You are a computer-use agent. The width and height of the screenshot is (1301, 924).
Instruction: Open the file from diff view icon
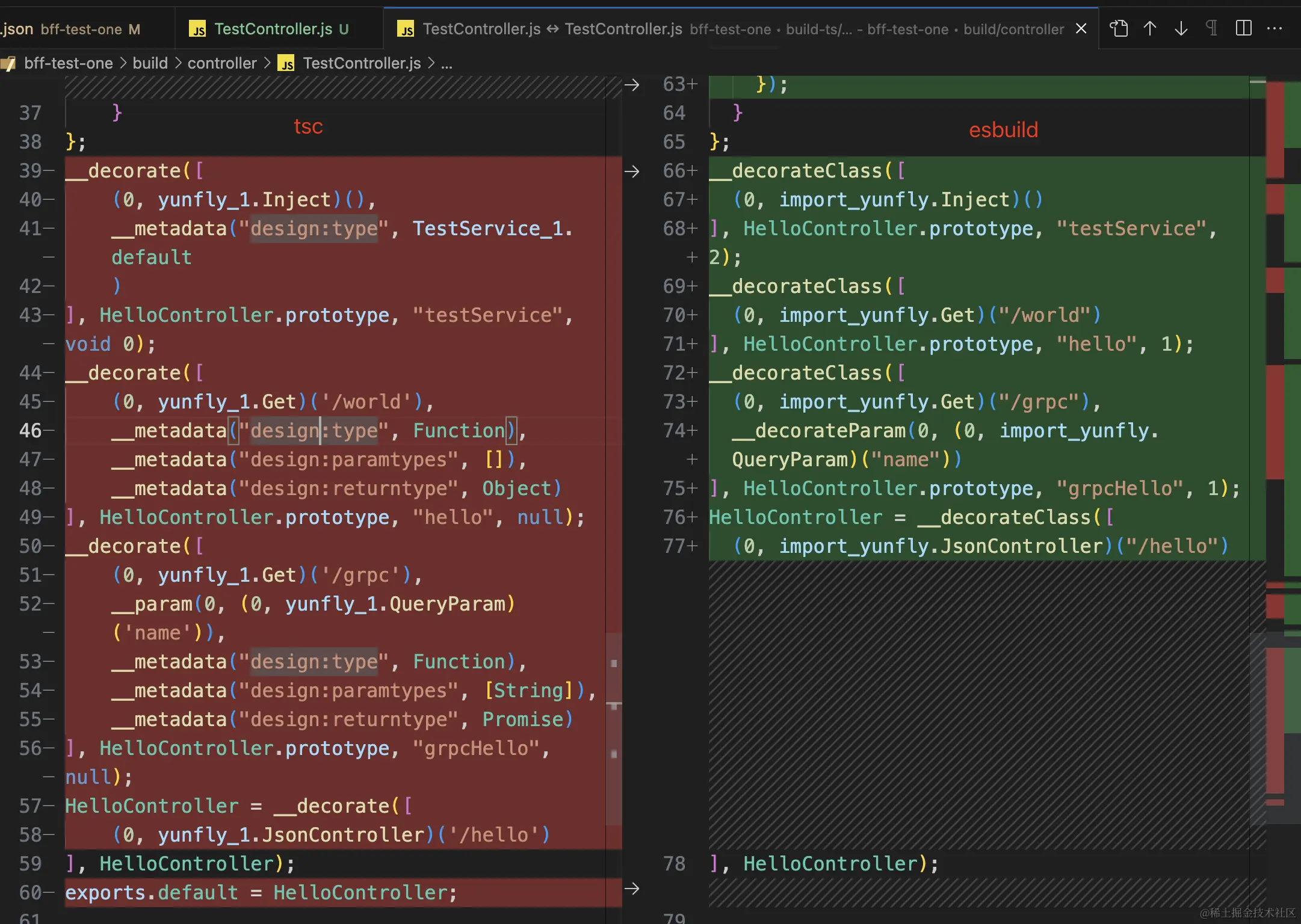1119,28
